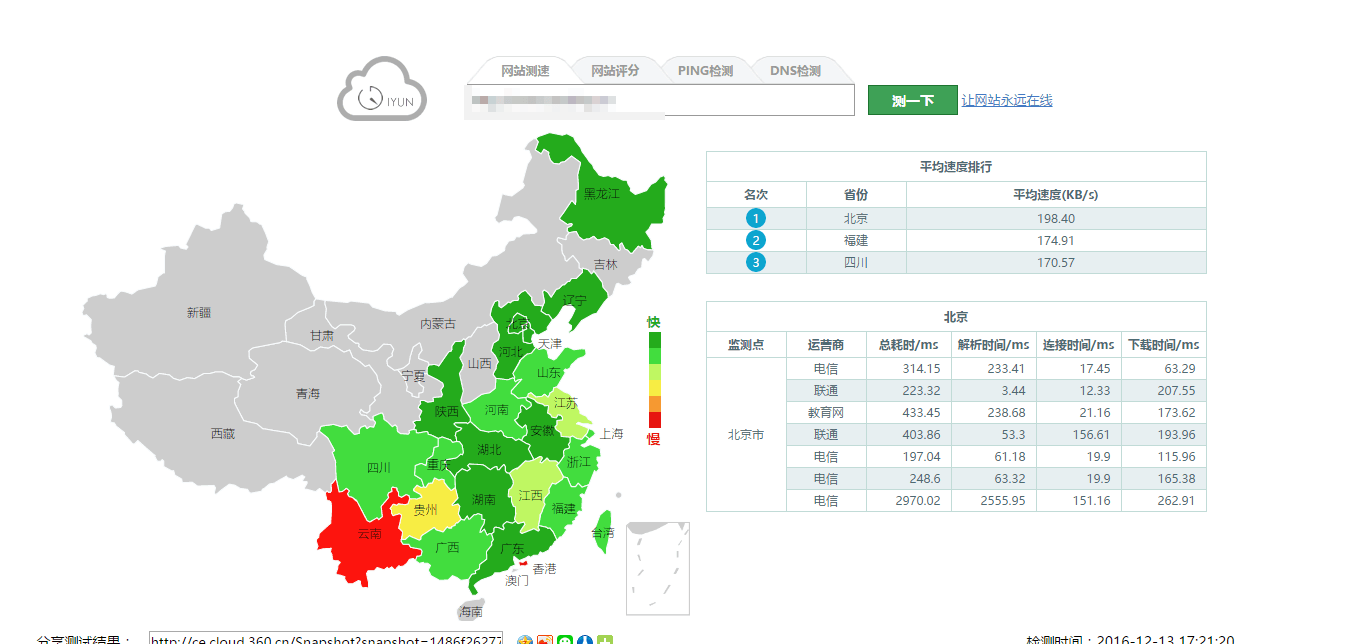Click the snapshot share URL field

326,639
